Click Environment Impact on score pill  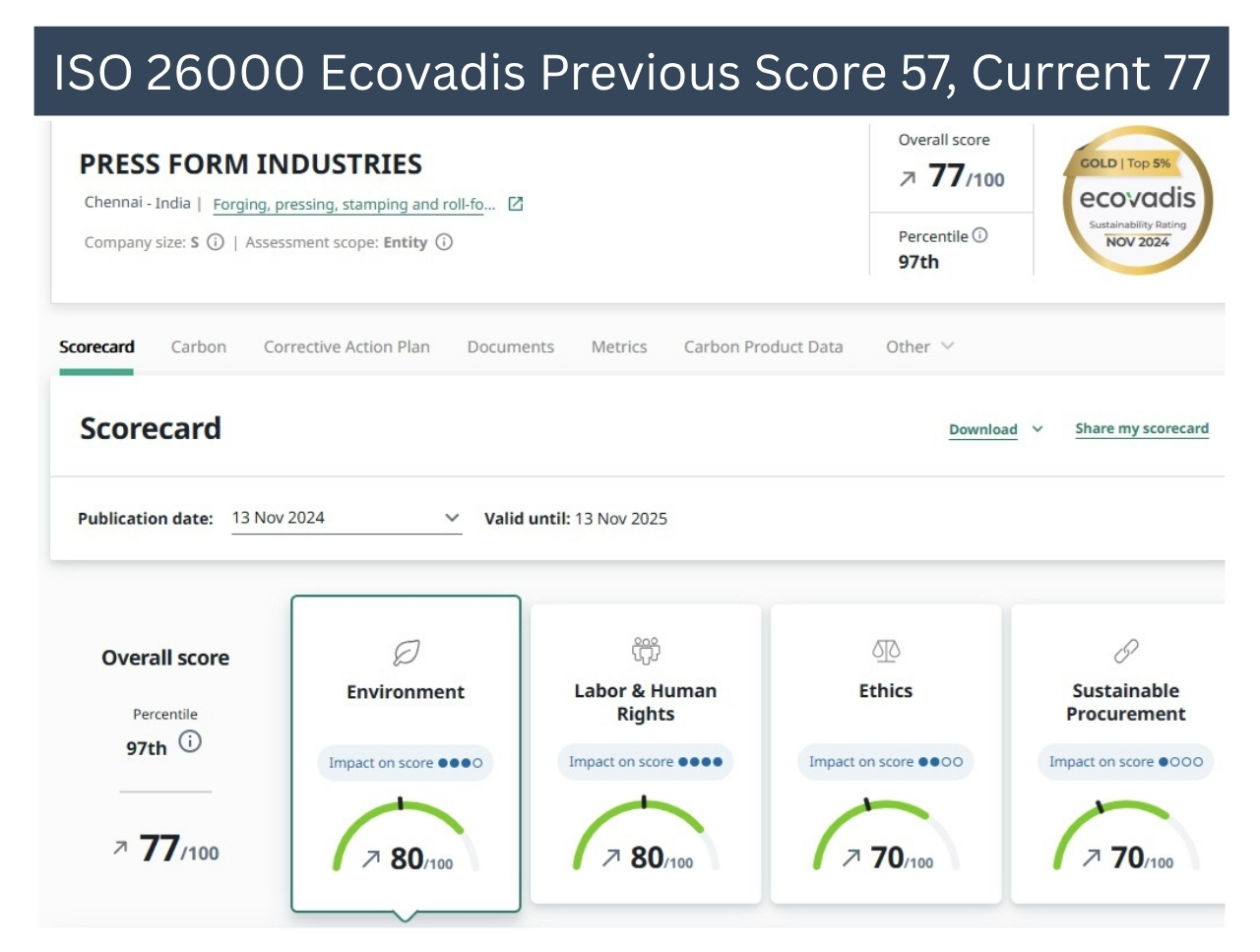[406, 763]
